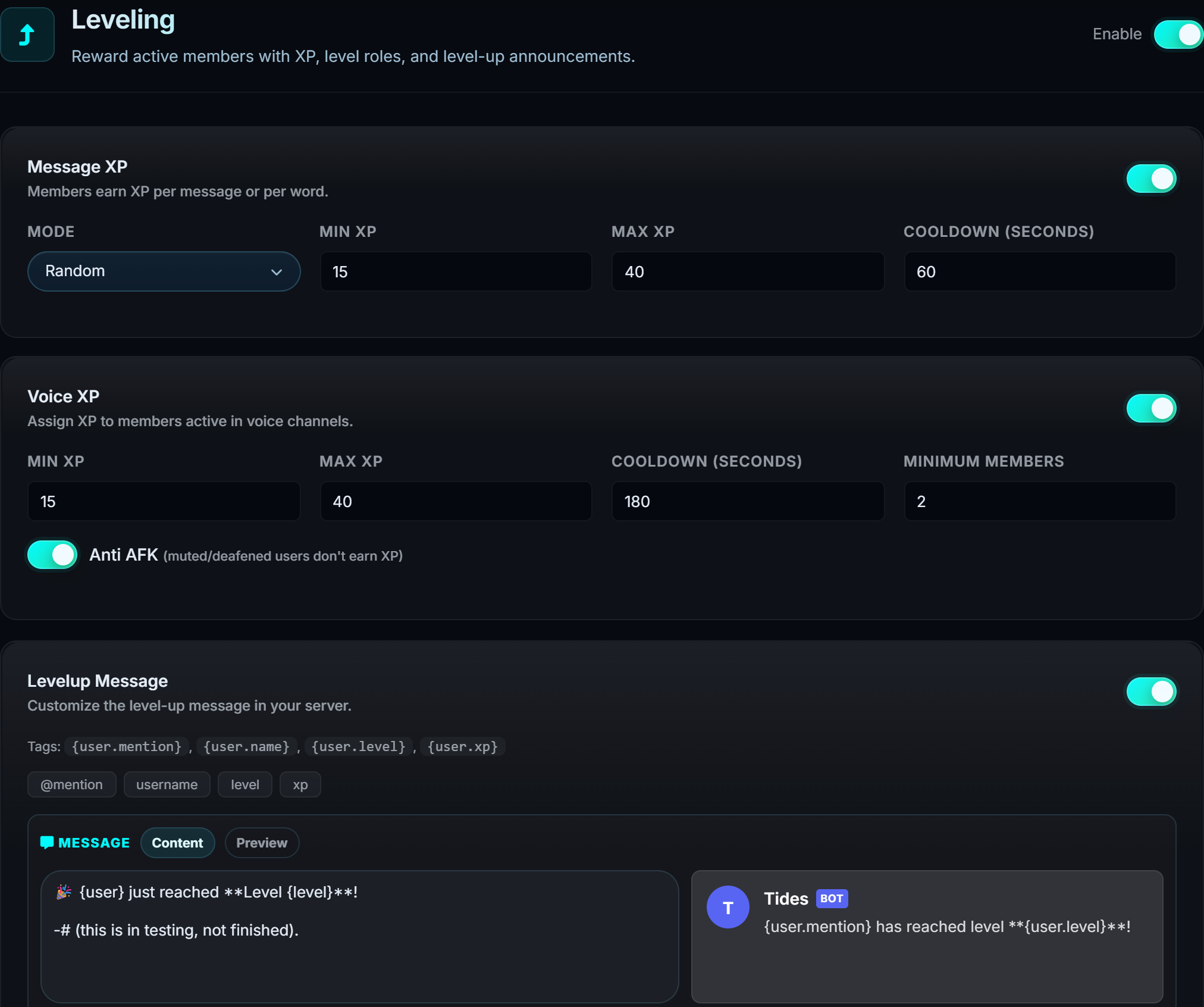The width and height of the screenshot is (1204, 1007).
Task: Click the {user.xp} tag code
Action: click(463, 746)
